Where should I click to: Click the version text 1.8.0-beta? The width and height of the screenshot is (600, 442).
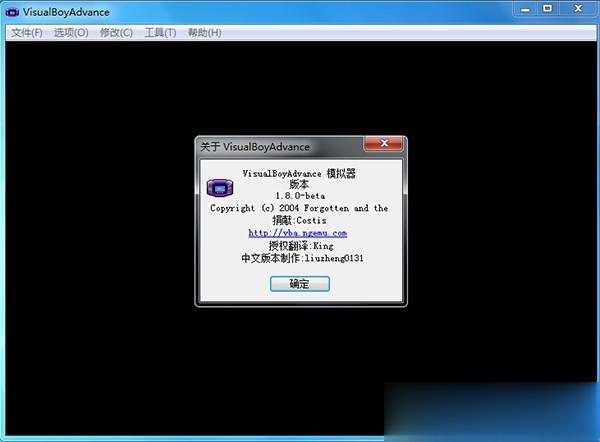click(x=300, y=196)
